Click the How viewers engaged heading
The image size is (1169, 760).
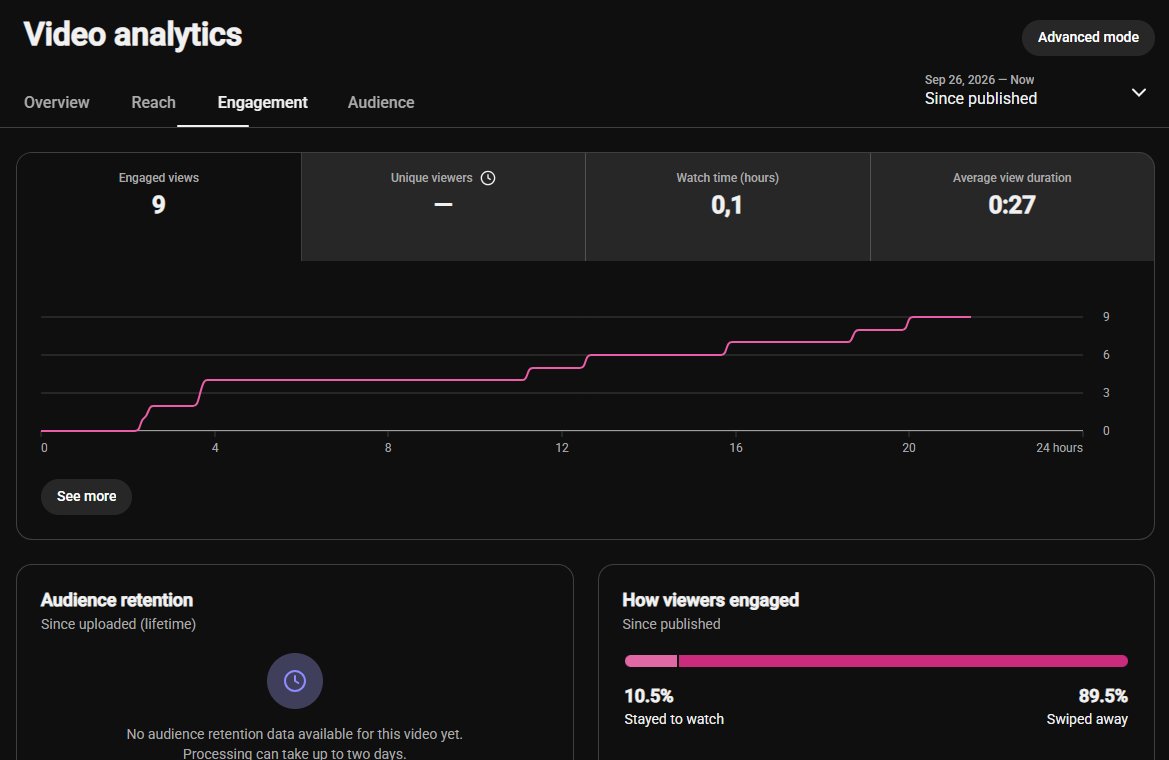coord(710,600)
